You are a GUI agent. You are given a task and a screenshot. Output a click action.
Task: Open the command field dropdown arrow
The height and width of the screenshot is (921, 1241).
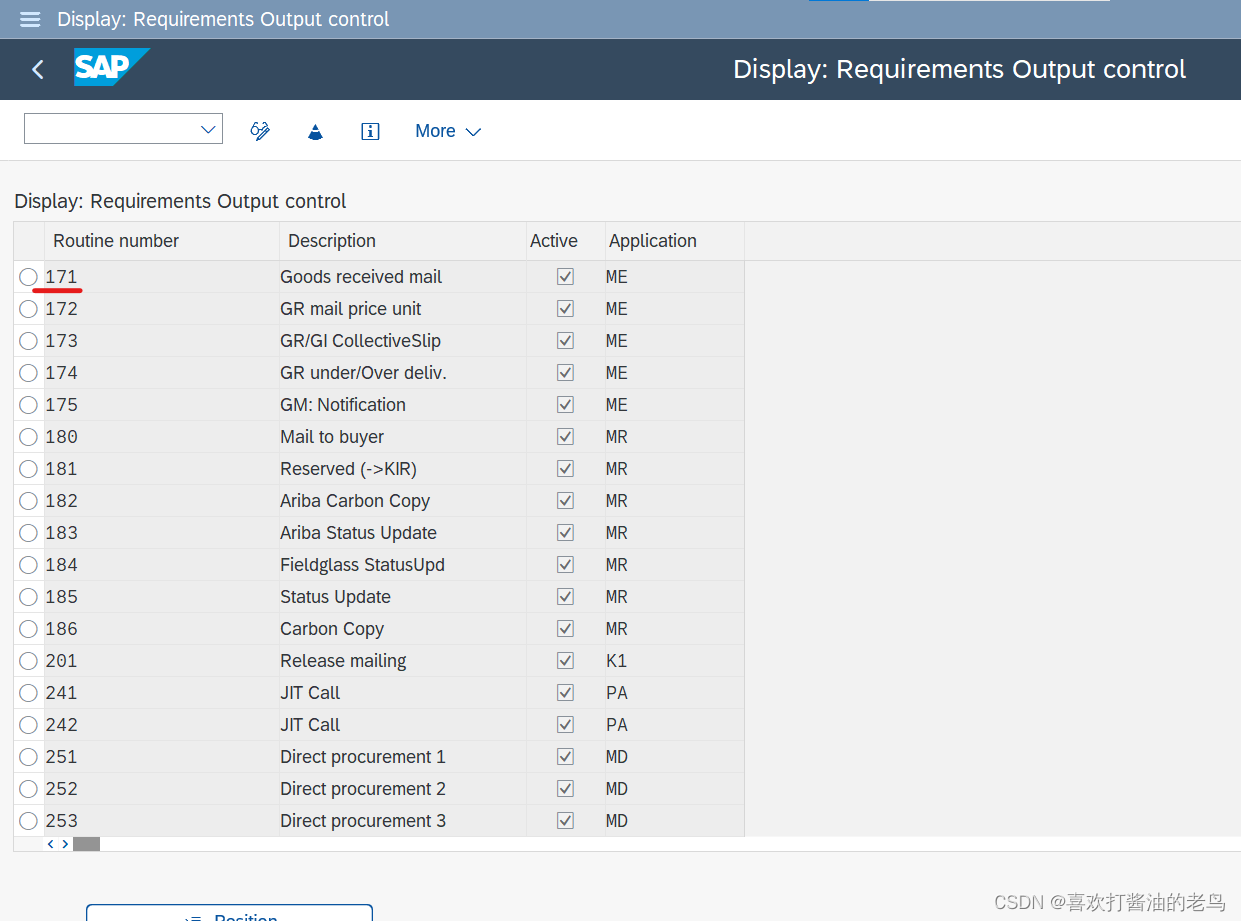tap(208, 128)
